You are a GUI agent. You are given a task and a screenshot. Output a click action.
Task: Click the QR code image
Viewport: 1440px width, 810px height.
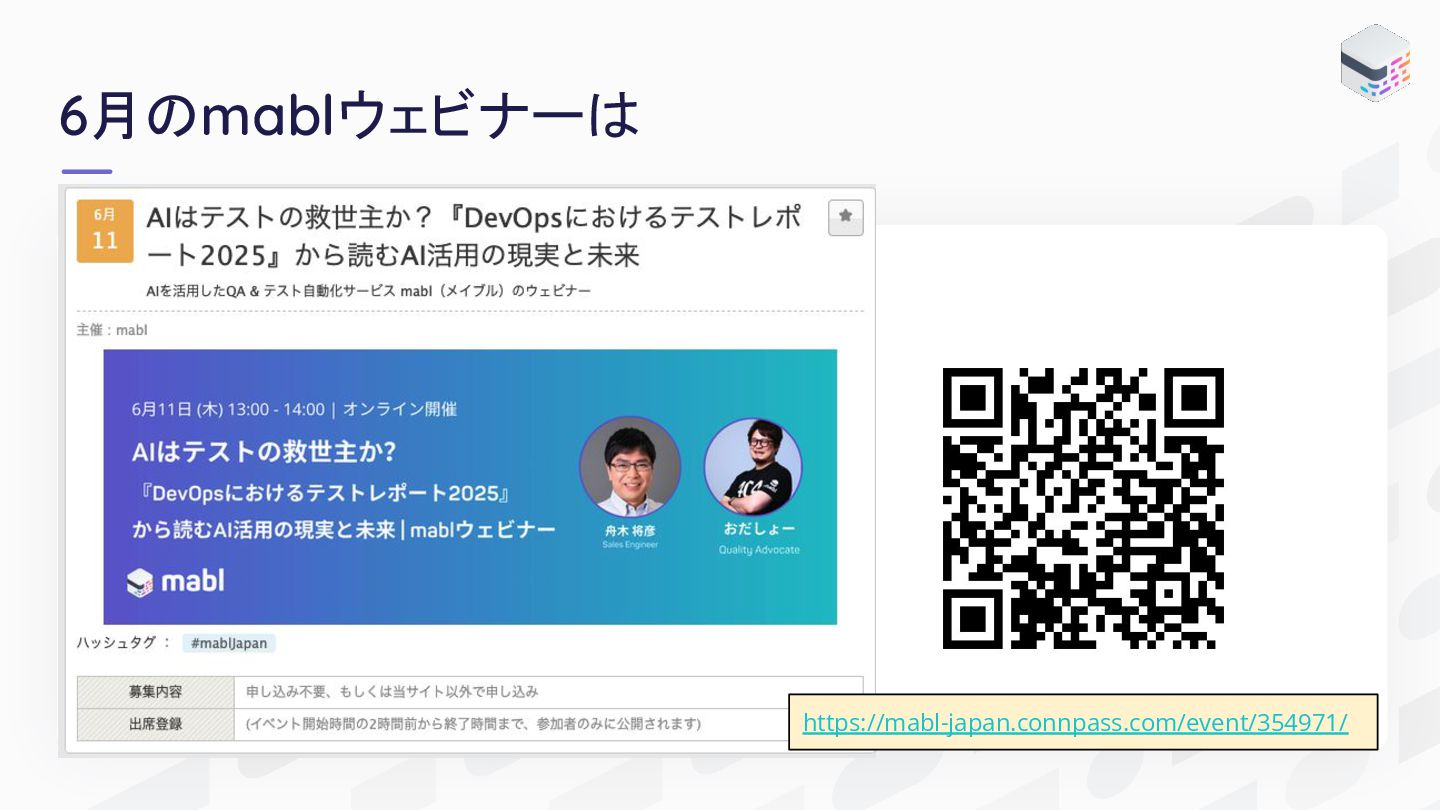pyautogui.click(x=1083, y=508)
